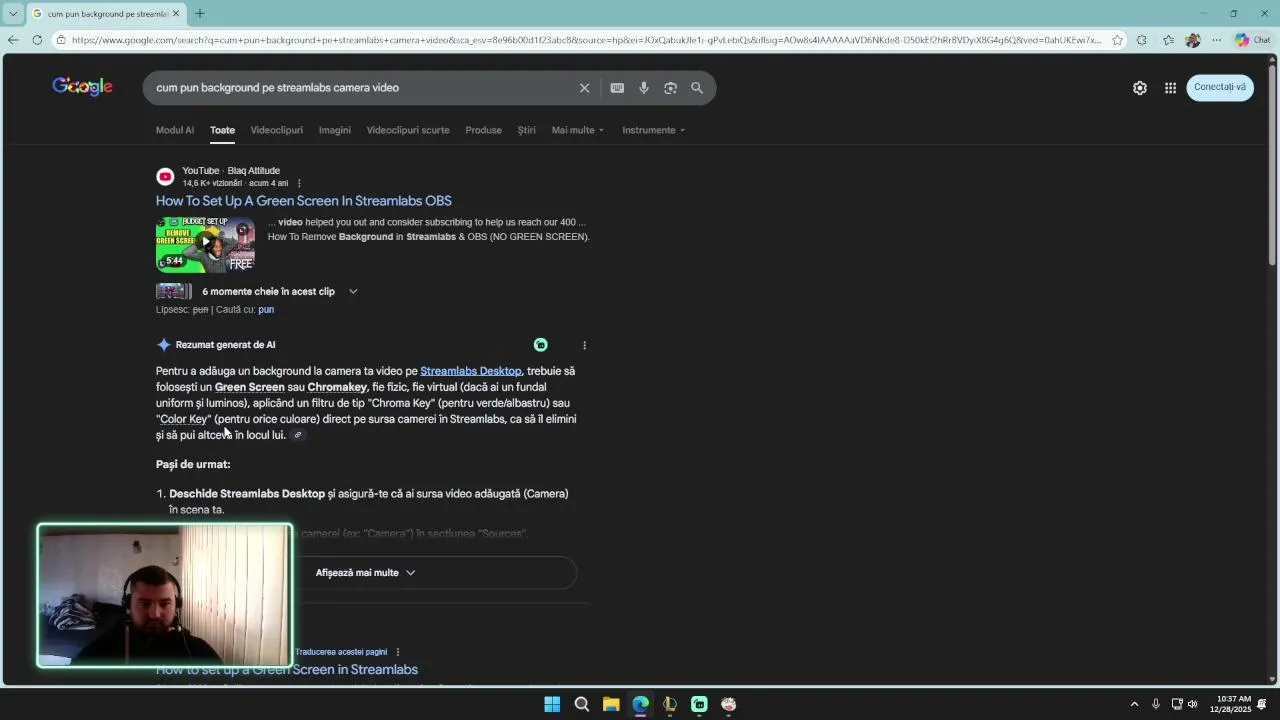
Task: Click Traducerea acestei pagini link
Action: pyautogui.click(x=341, y=652)
